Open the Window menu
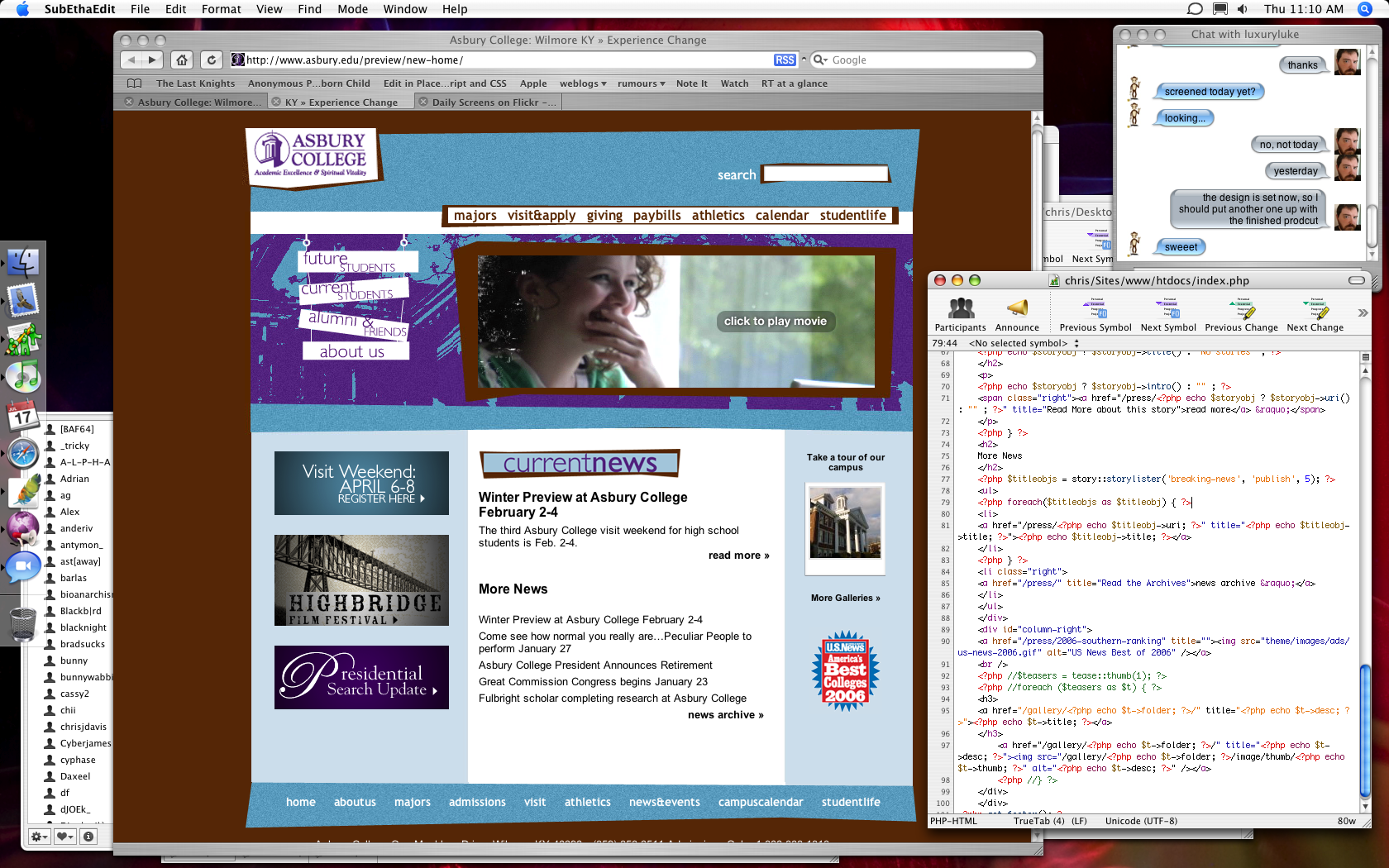The width and height of the screenshot is (1389, 868). 405,9
